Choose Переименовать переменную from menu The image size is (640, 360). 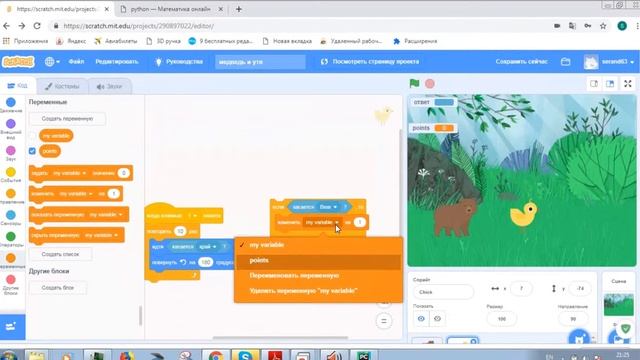click(318, 276)
